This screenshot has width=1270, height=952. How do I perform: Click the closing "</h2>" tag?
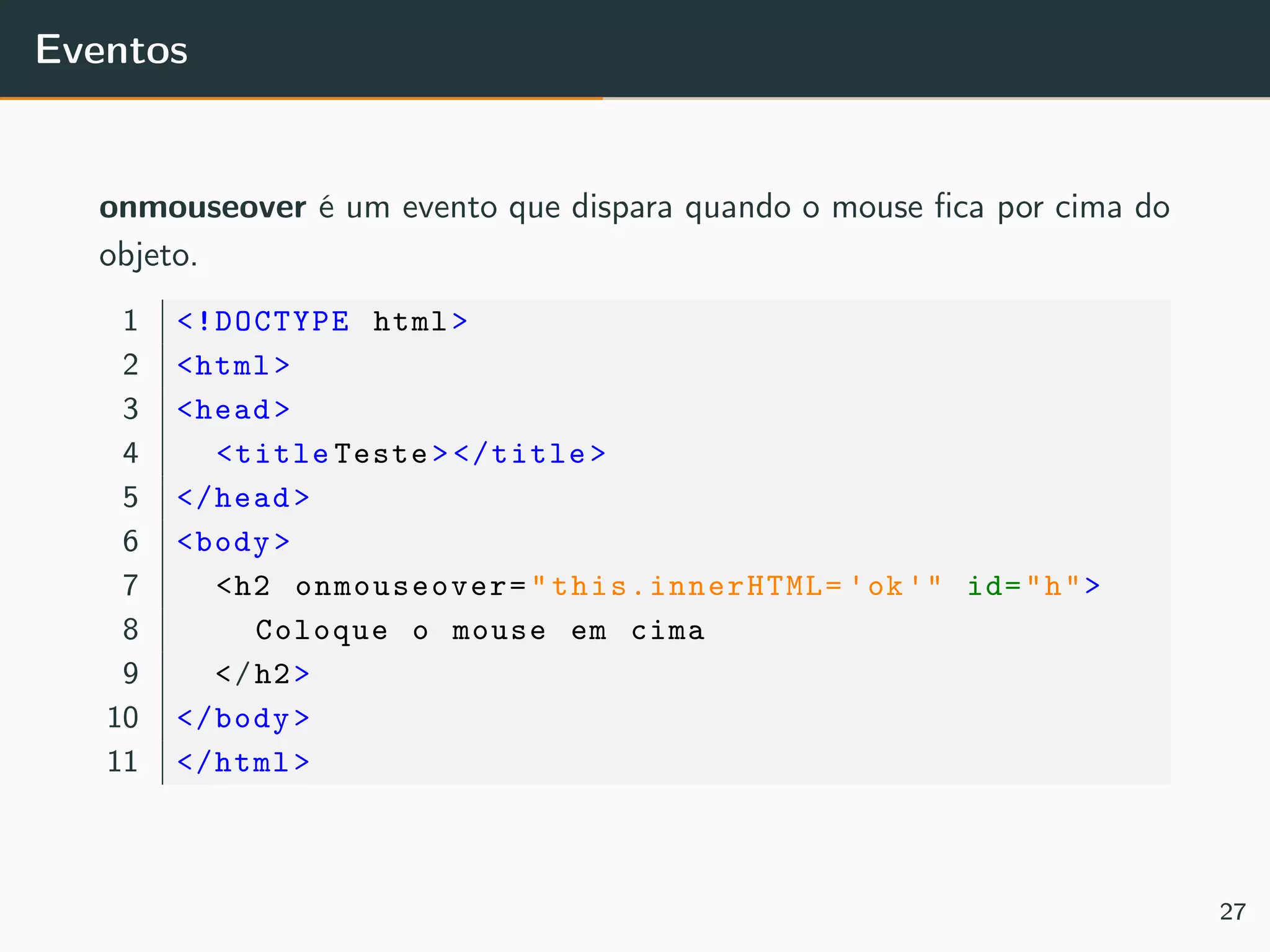coord(263,674)
